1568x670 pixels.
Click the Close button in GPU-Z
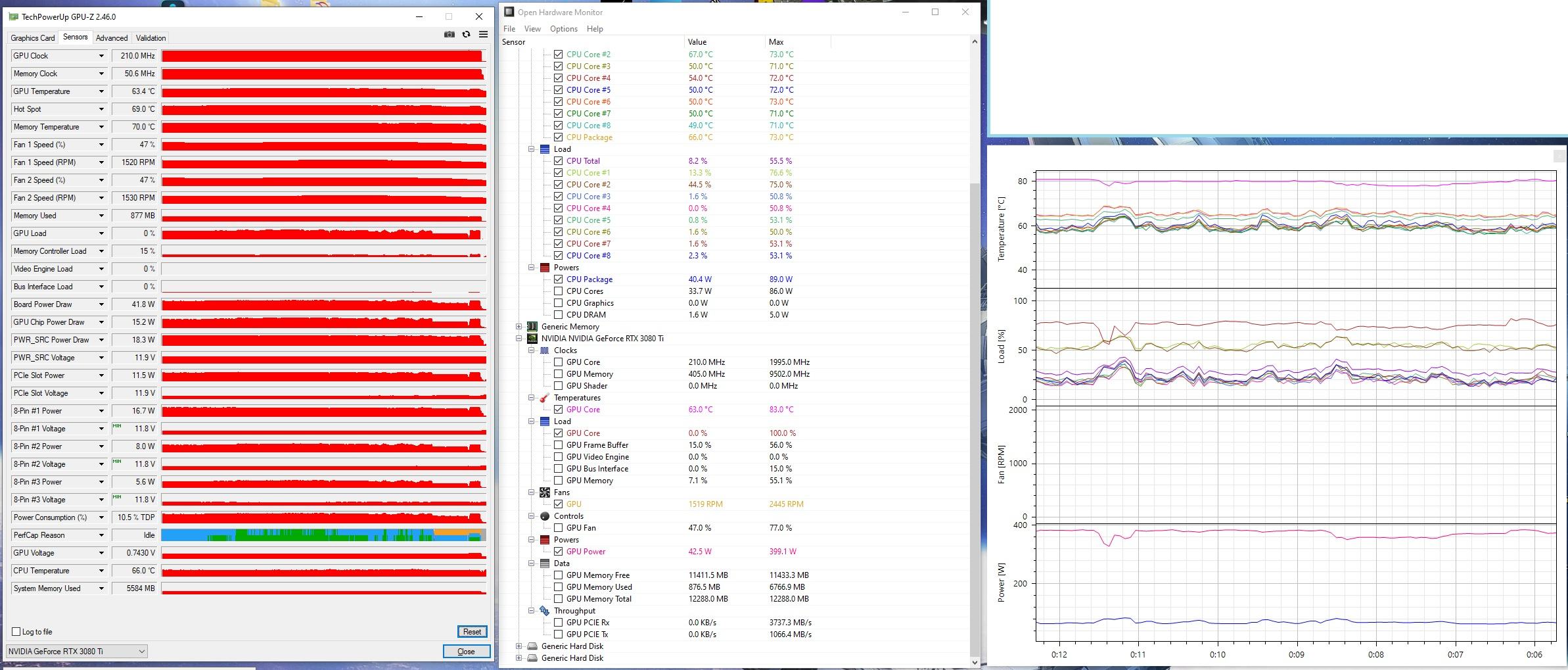tap(467, 652)
